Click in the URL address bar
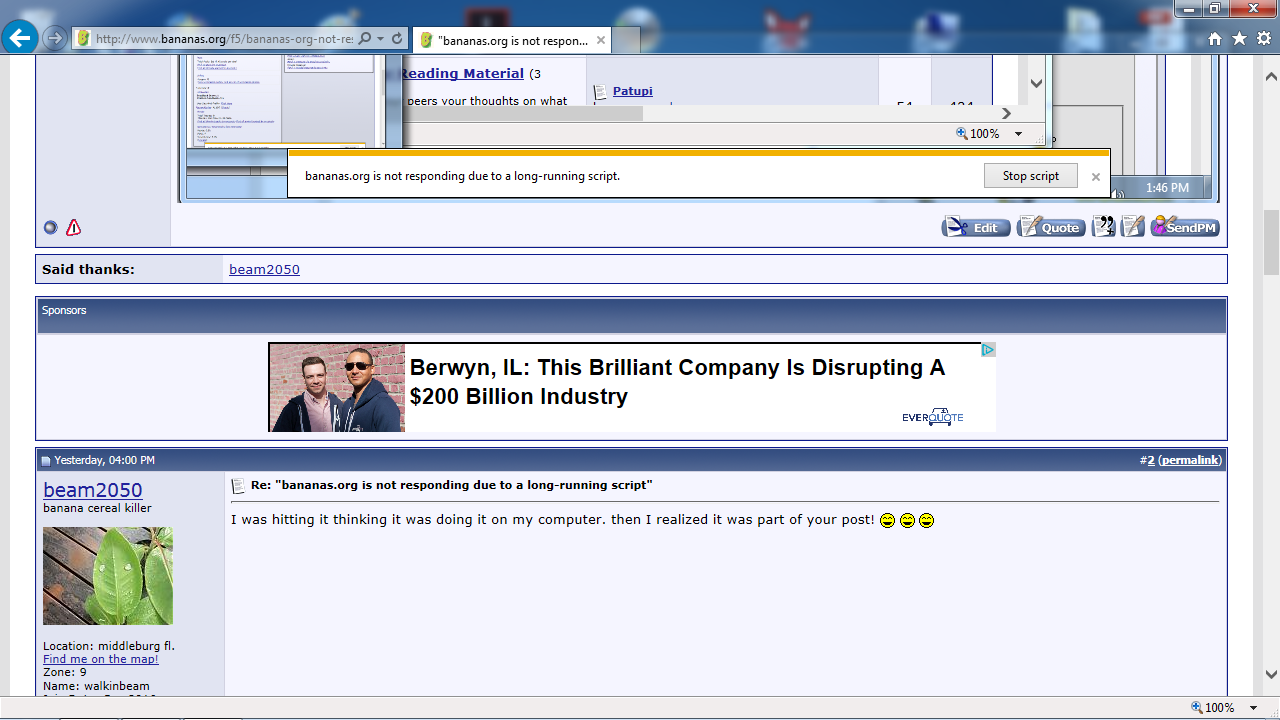The image size is (1280, 720). tap(220, 38)
